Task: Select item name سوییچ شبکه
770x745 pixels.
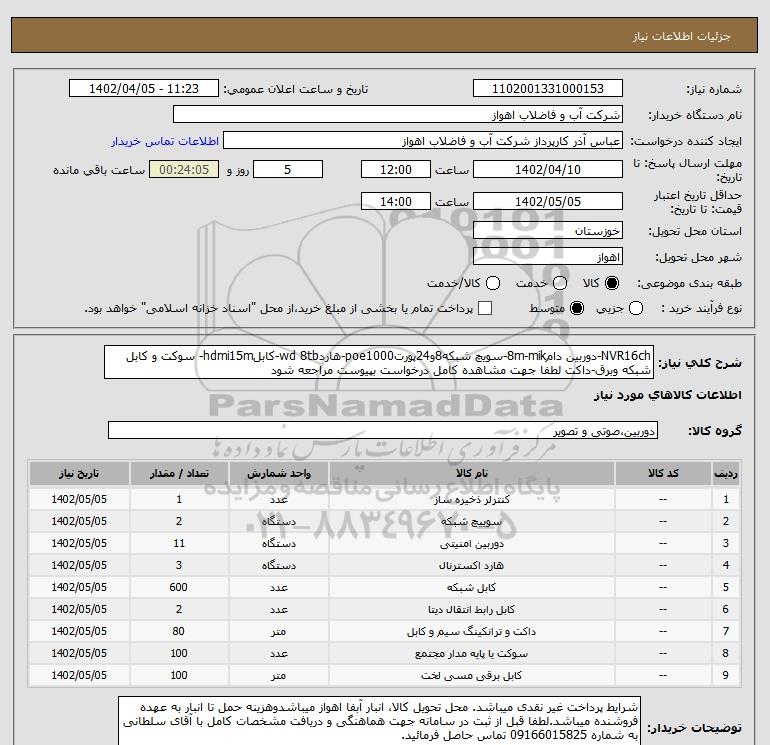Action: pyautogui.click(x=471, y=522)
